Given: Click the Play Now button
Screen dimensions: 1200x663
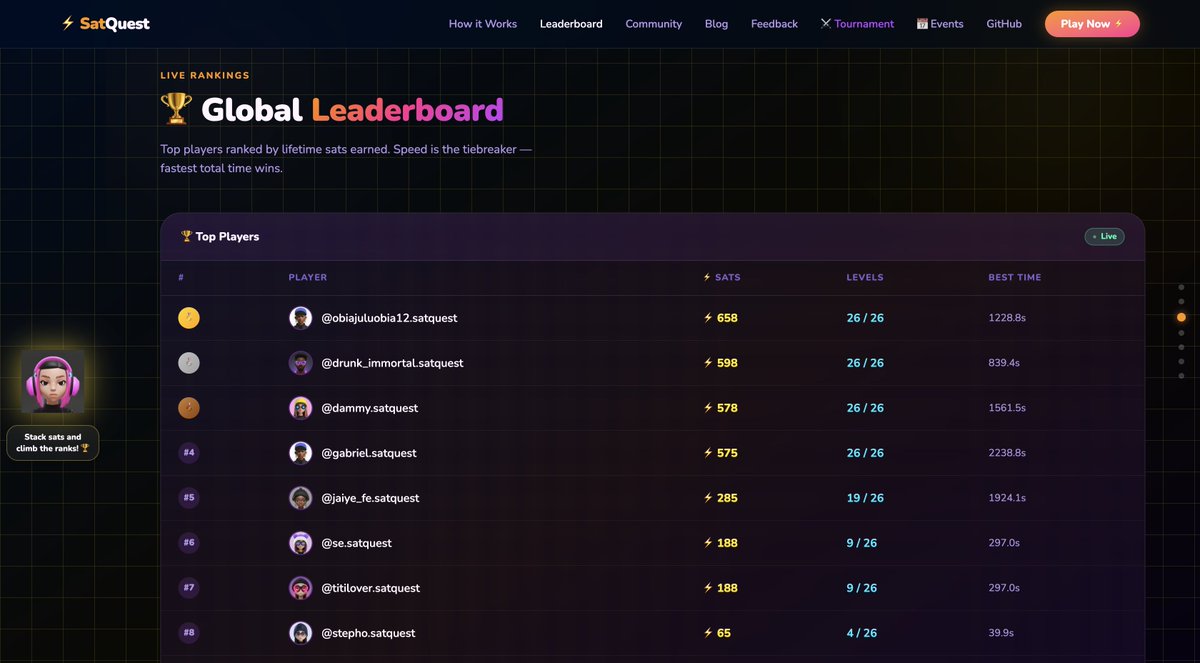Looking at the screenshot, I should (1092, 24).
